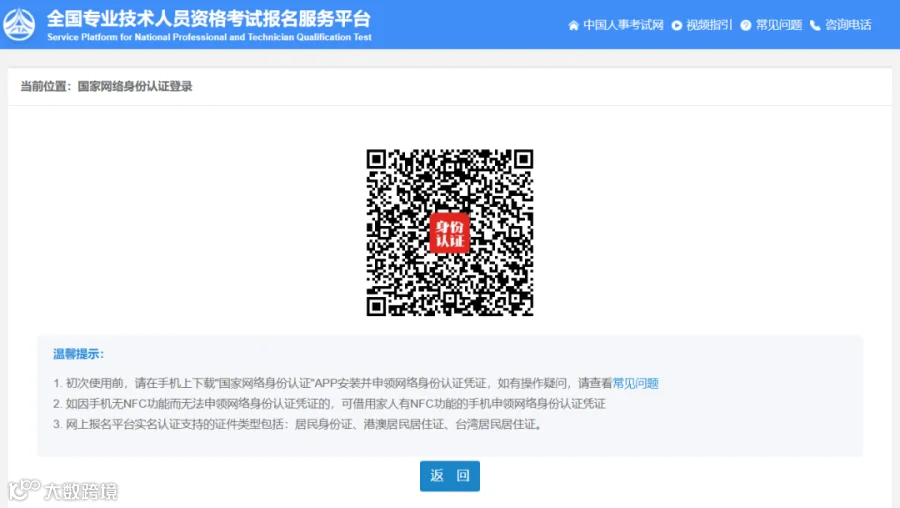Open the 视频指引 video guide link
The image size is (900, 508).
click(x=709, y=25)
